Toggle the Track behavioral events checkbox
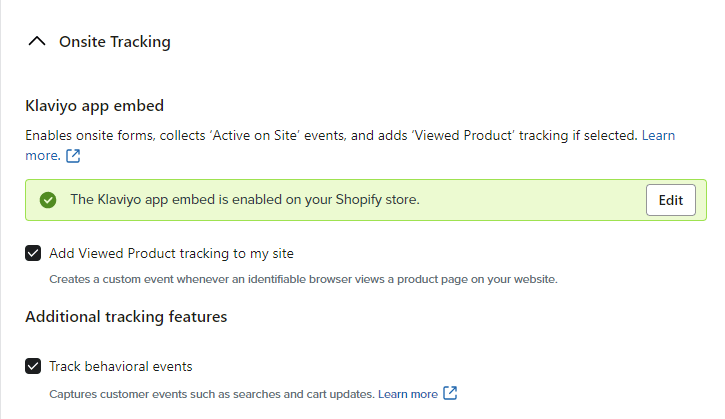This screenshot has width=725, height=419. [33, 366]
